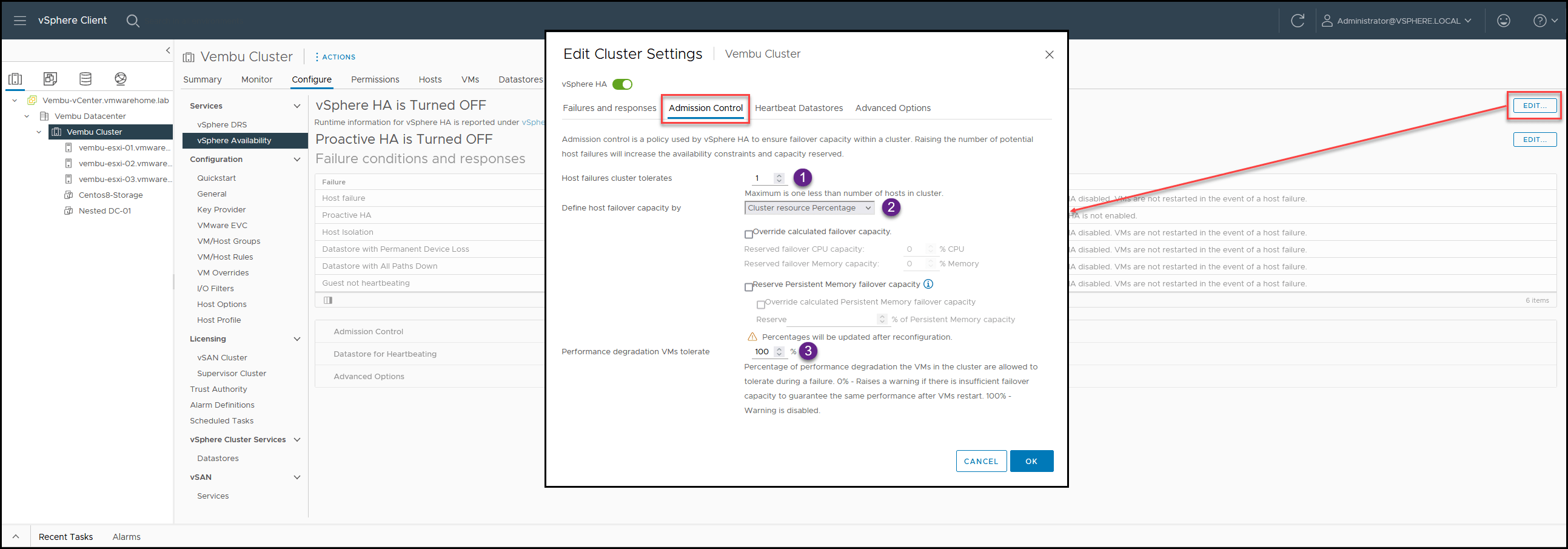Click Host failures cluster tolerates stepper
The width and height of the screenshot is (1568, 549).
tap(779, 178)
